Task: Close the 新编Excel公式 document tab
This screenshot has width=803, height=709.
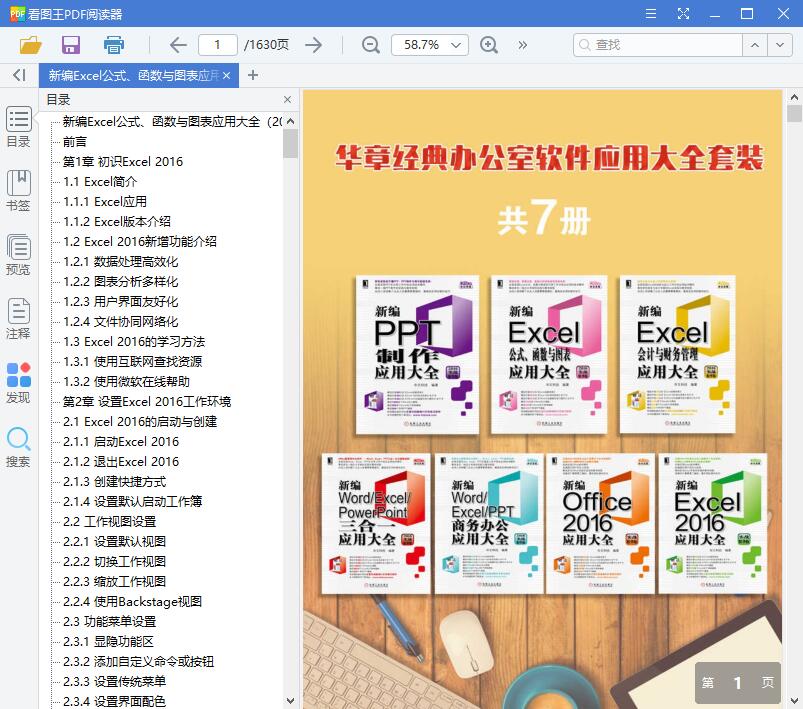Action: tap(227, 76)
